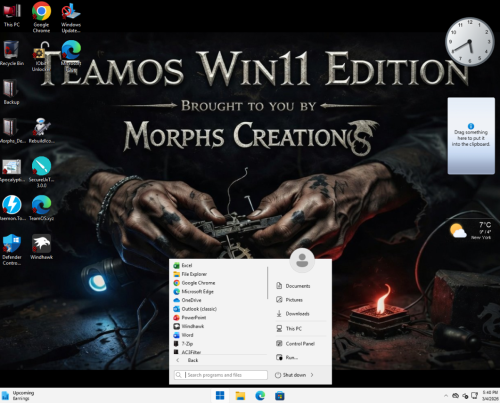Launch Defender Control desktop shortcut
The width and height of the screenshot is (500, 403).
(12, 249)
